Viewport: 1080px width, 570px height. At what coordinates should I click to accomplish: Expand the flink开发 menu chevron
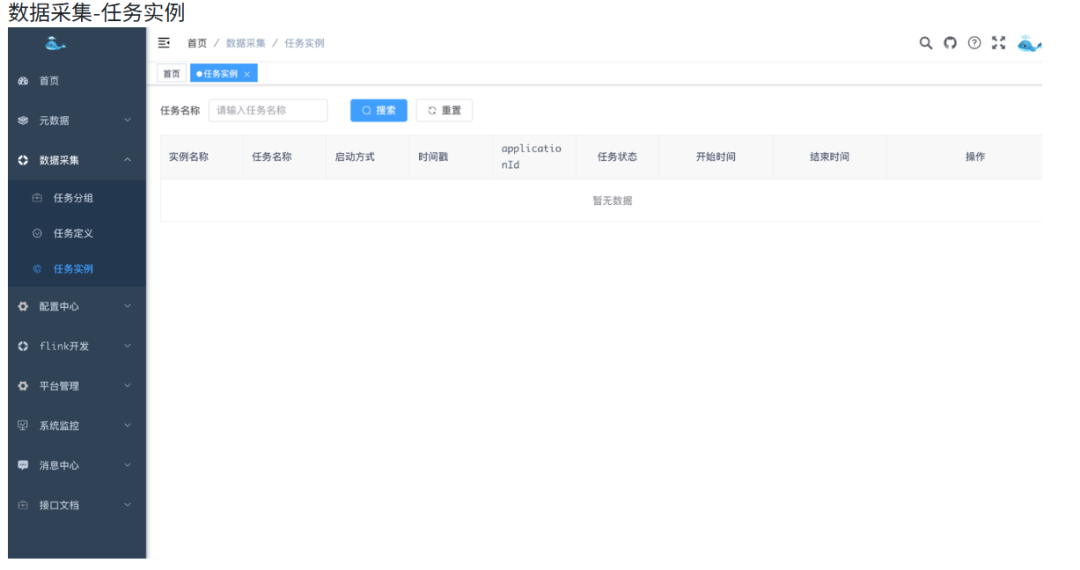(x=127, y=346)
